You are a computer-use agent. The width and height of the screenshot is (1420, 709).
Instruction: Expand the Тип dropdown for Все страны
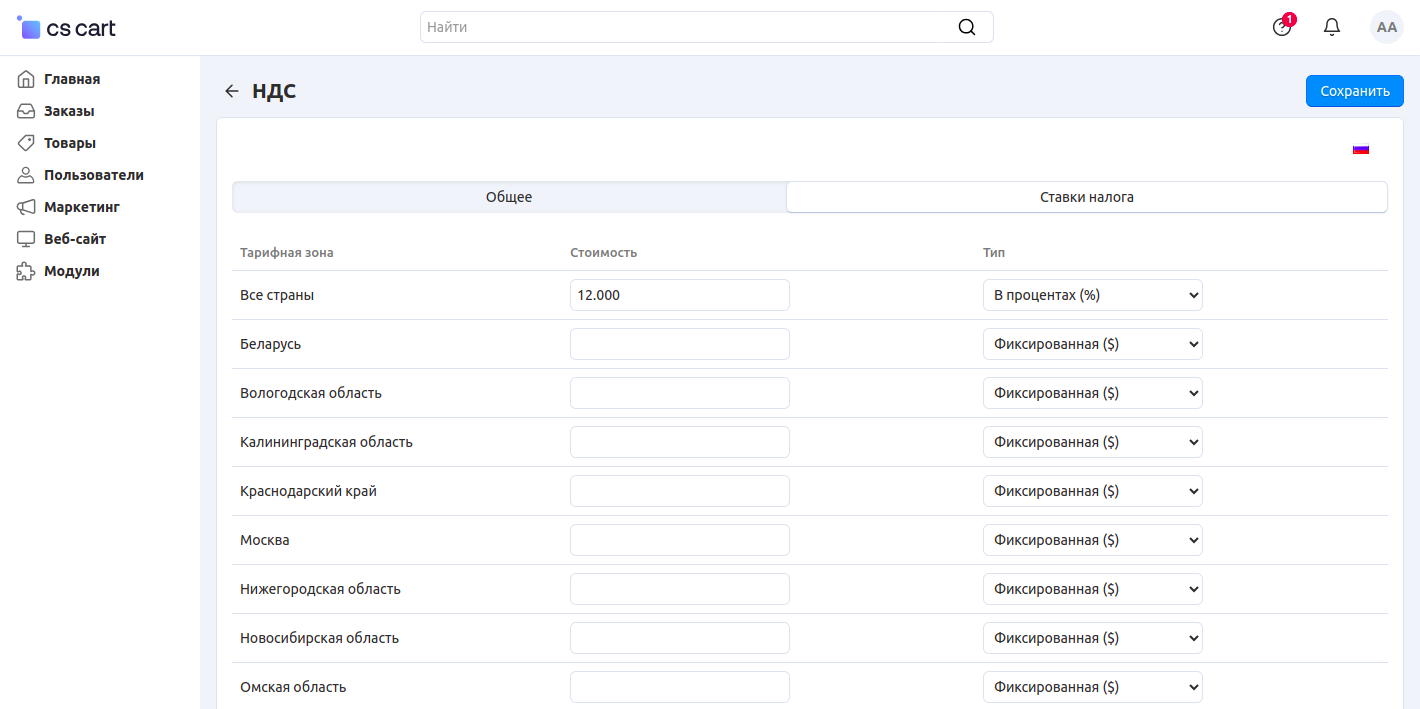coord(1092,295)
